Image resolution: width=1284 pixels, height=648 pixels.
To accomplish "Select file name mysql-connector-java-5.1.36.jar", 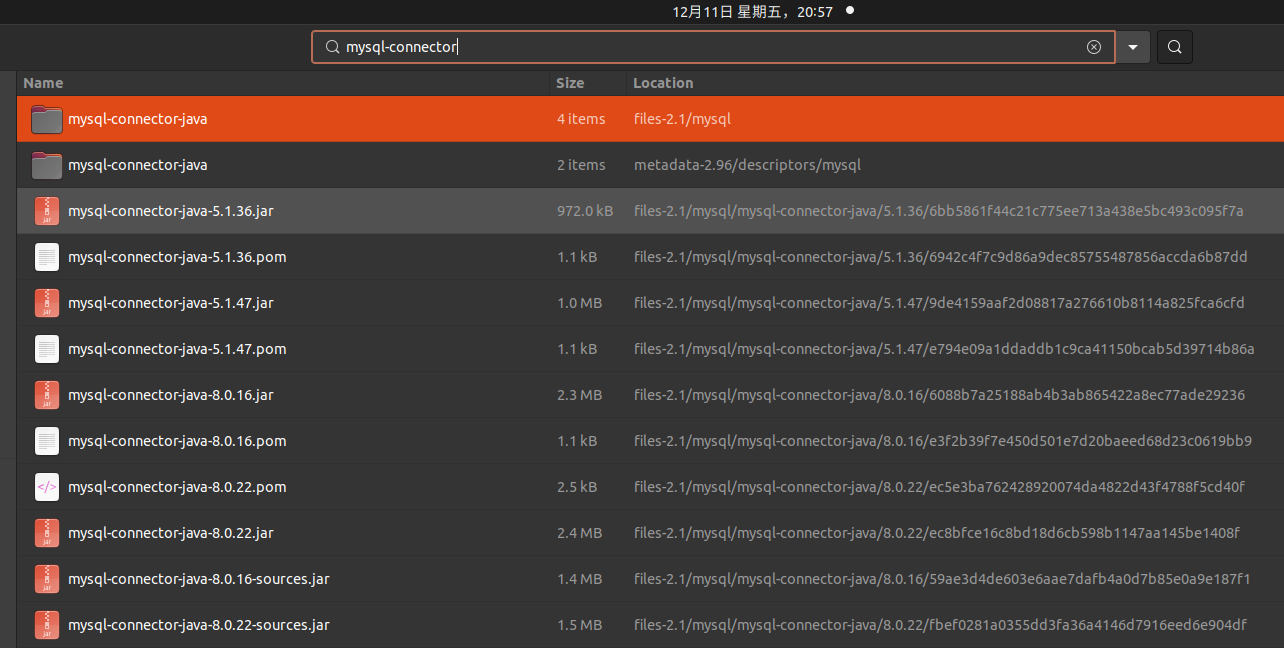I will coord(171,211).
